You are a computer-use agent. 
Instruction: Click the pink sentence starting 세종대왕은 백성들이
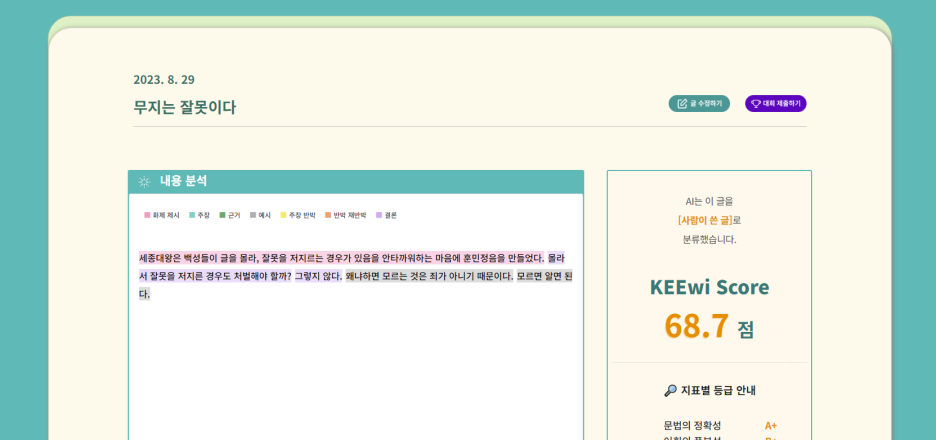pos(341,258)
